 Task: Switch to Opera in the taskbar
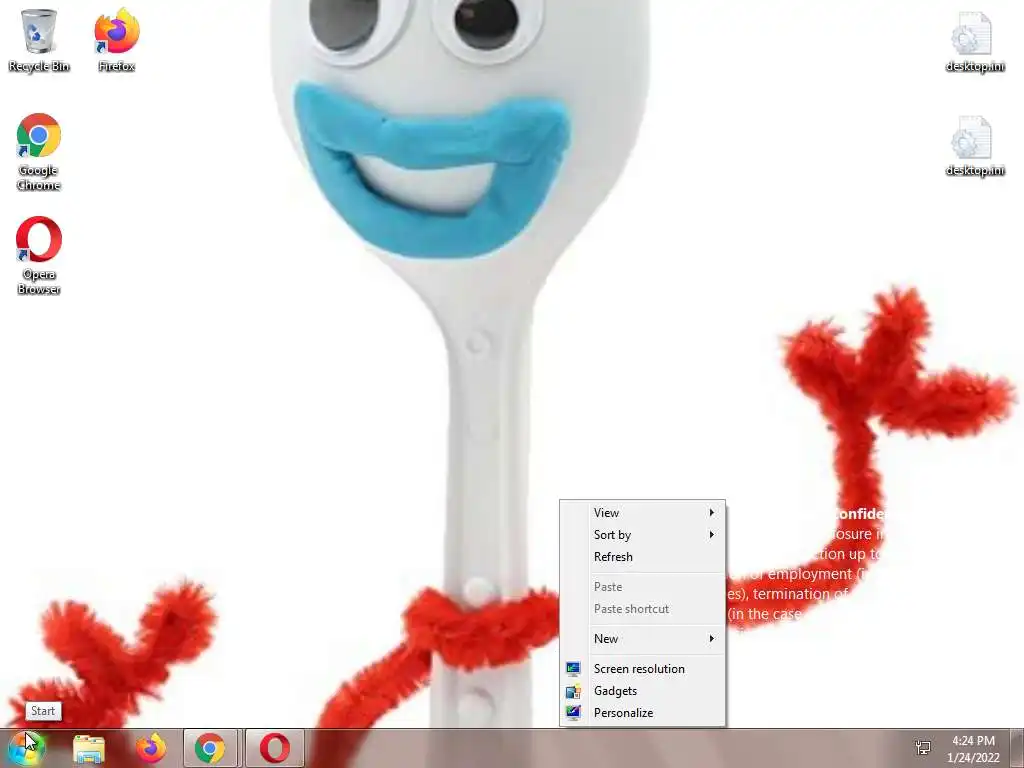[275, 748]
